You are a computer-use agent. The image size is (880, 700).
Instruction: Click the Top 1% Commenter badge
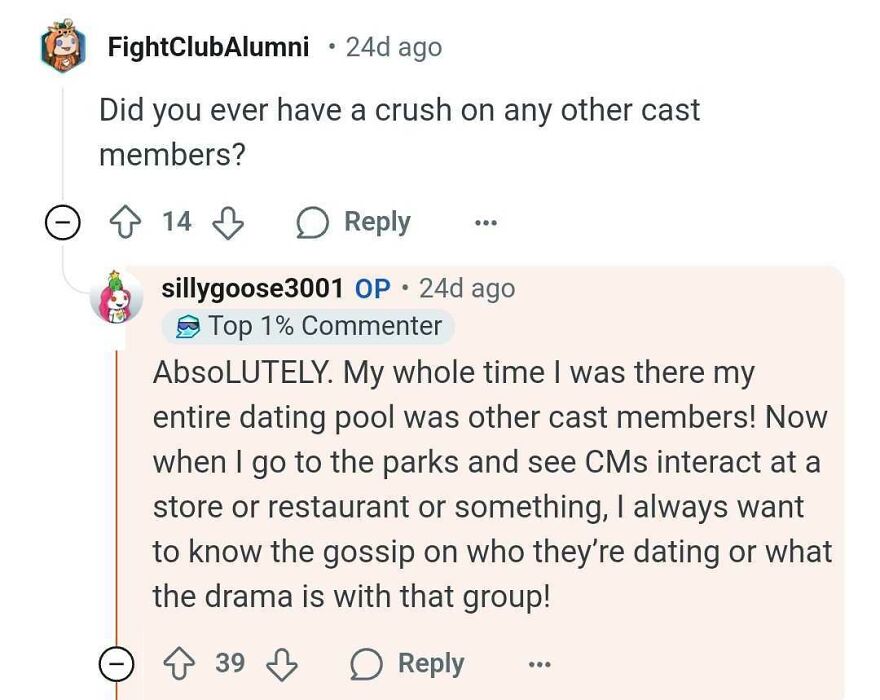point(310,326)
